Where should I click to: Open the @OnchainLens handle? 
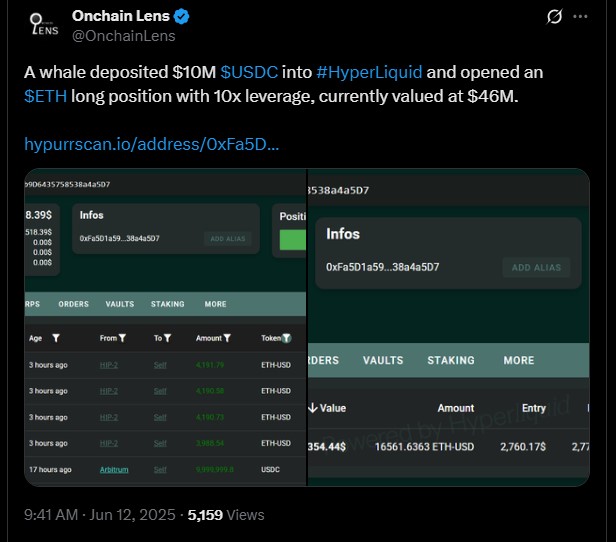pyautogui.click(x=124, y=36)
